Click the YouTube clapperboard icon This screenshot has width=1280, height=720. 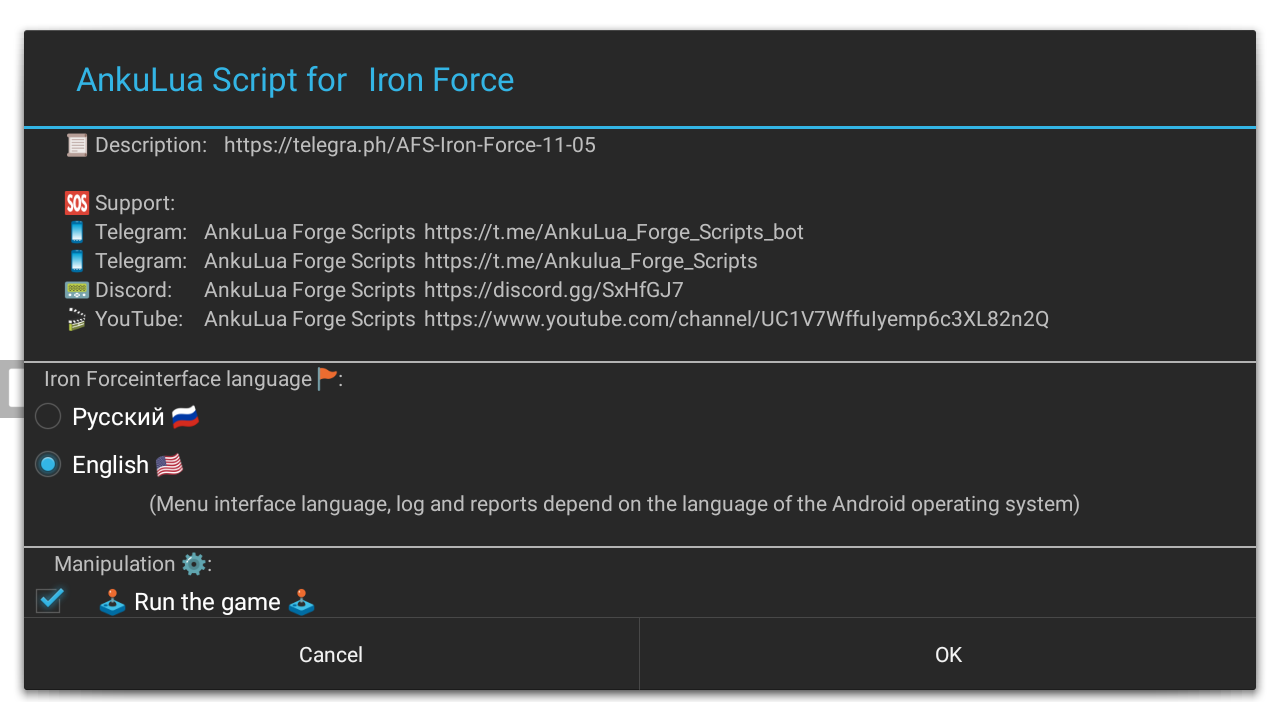point(77,319)
